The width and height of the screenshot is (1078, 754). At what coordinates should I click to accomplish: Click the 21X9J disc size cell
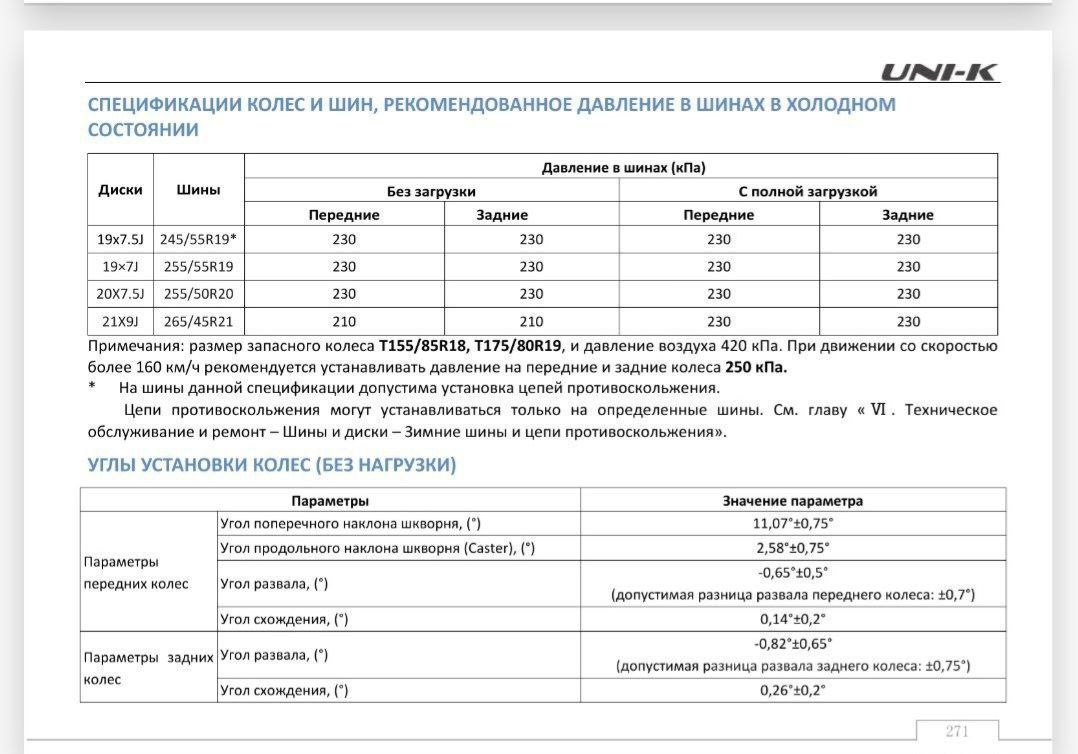point(120,321)
